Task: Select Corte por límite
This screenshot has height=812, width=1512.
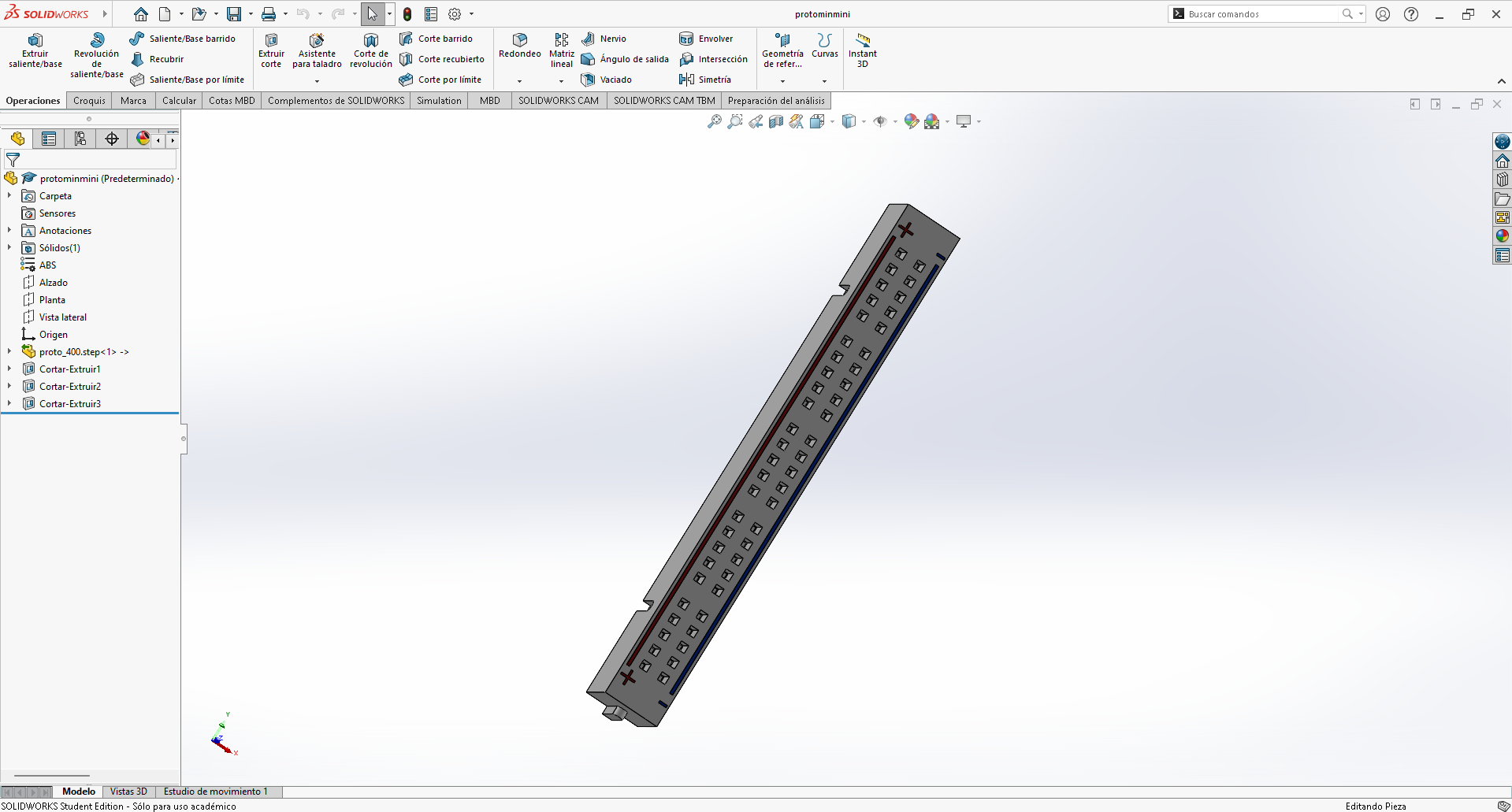Action: 440,80
